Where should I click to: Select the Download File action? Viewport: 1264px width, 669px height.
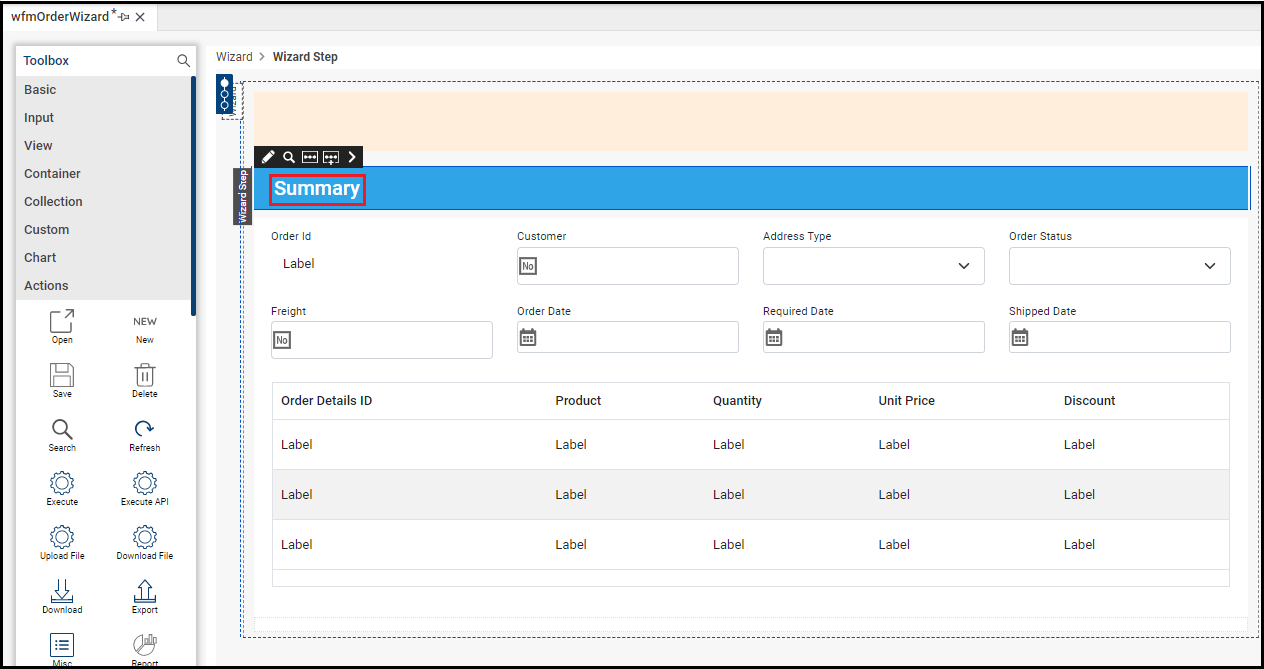coord(145,543)
